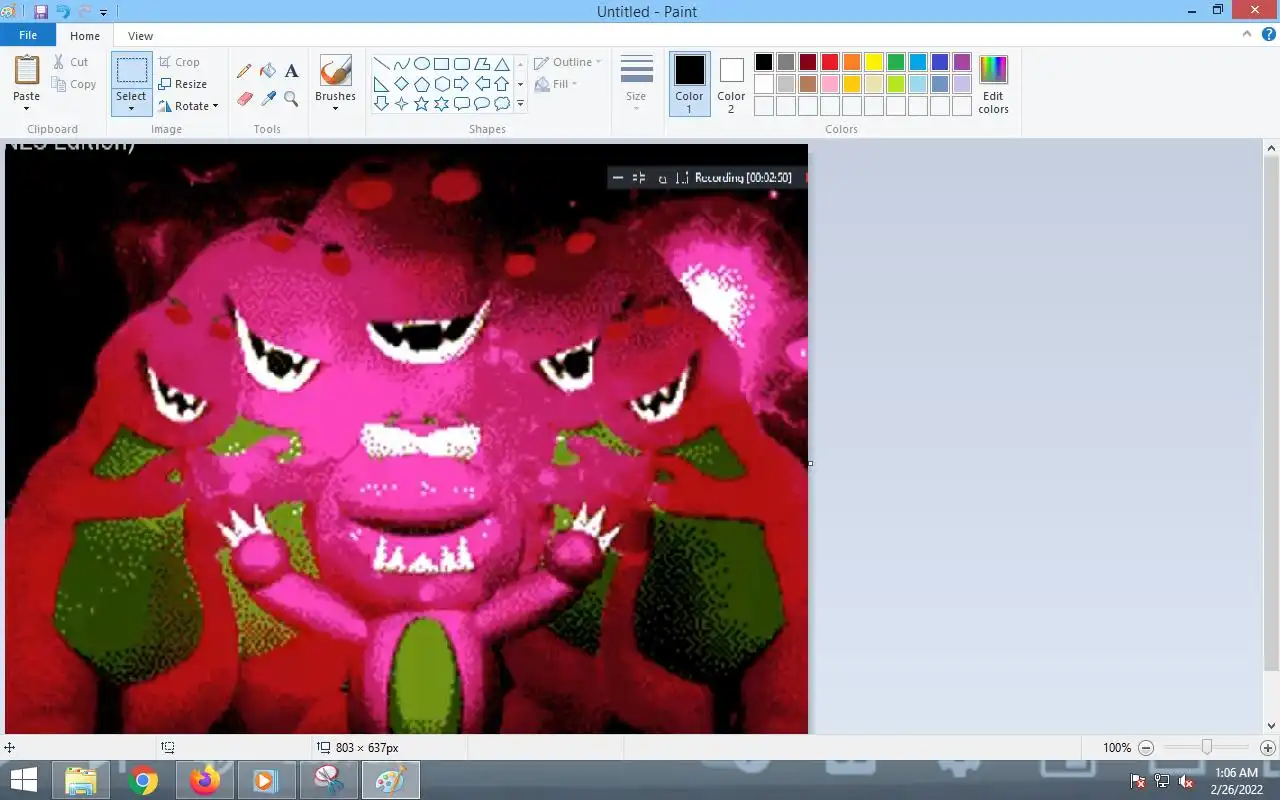This screenshot has width=1280, height=800.
Task: Activate the Color 2 background button
Action: coord(731,84)
